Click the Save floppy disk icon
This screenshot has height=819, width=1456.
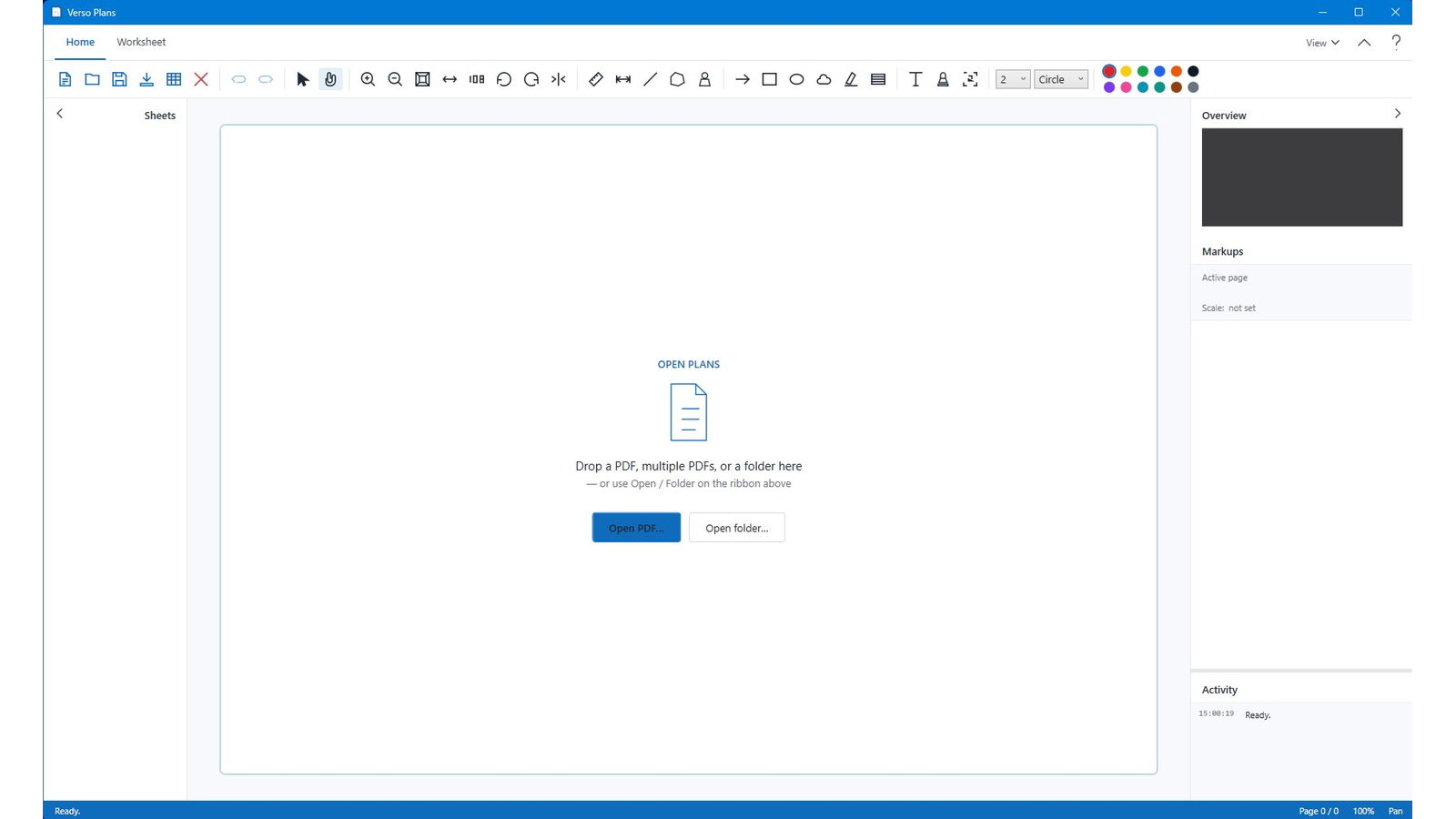119,79
